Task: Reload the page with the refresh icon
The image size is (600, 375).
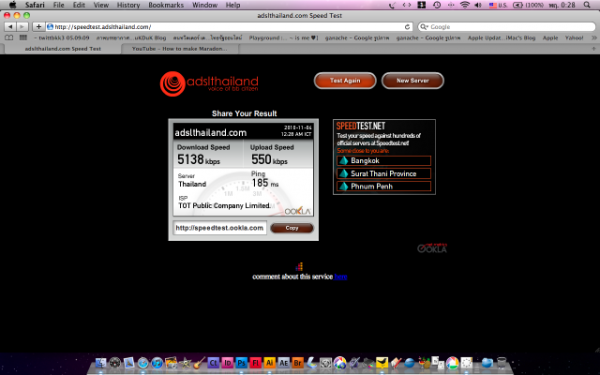Action: [x=407, y=27]
